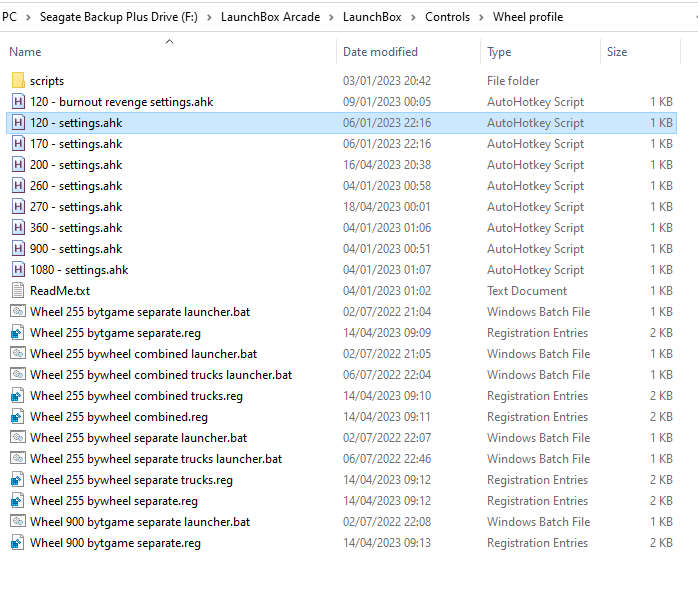Sort files by Size column
The height and width of the screenshot is (590, 698).
coord(617,52)
